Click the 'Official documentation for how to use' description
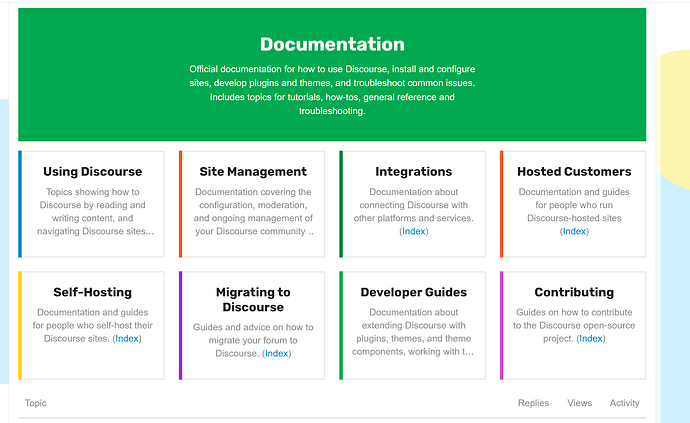The height and width of the screenshot is (423, 690). [x=332, y=90]
